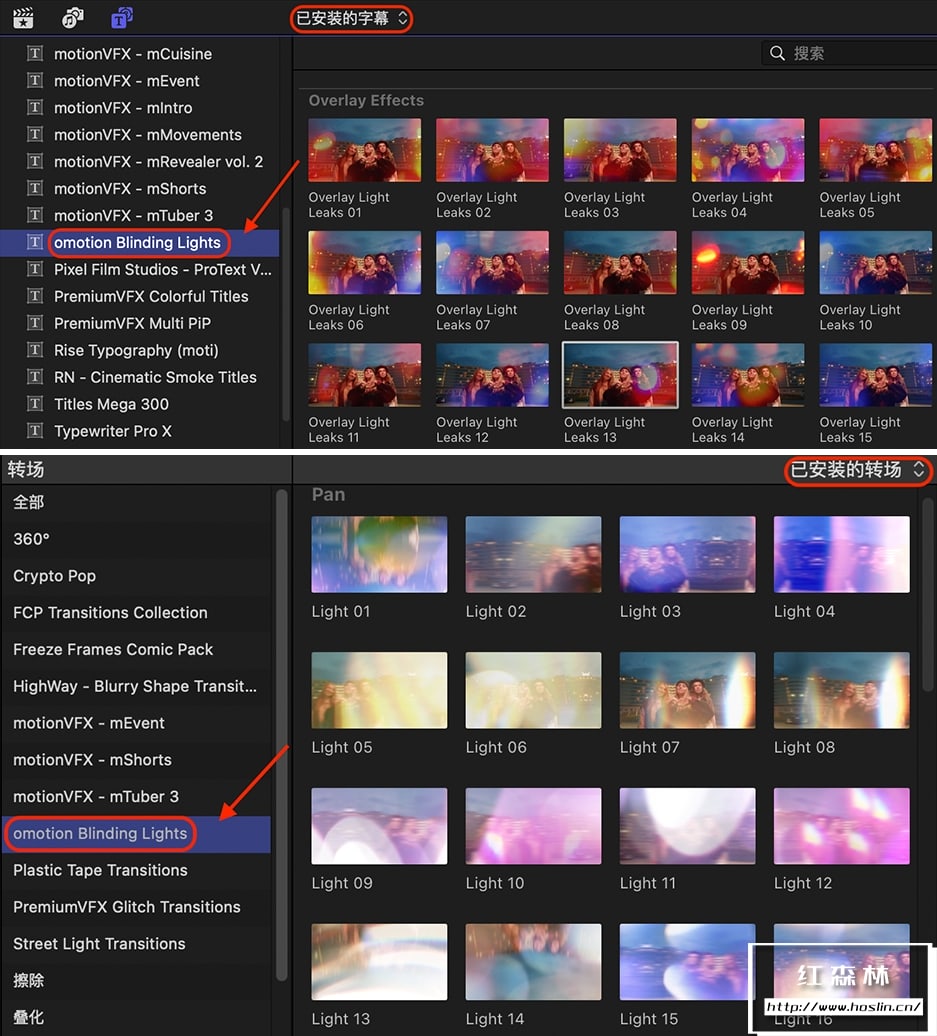Select the Light 12 transition thumbnail
This screenshot has width=937, height=1036.
click(x=842, y=826)
